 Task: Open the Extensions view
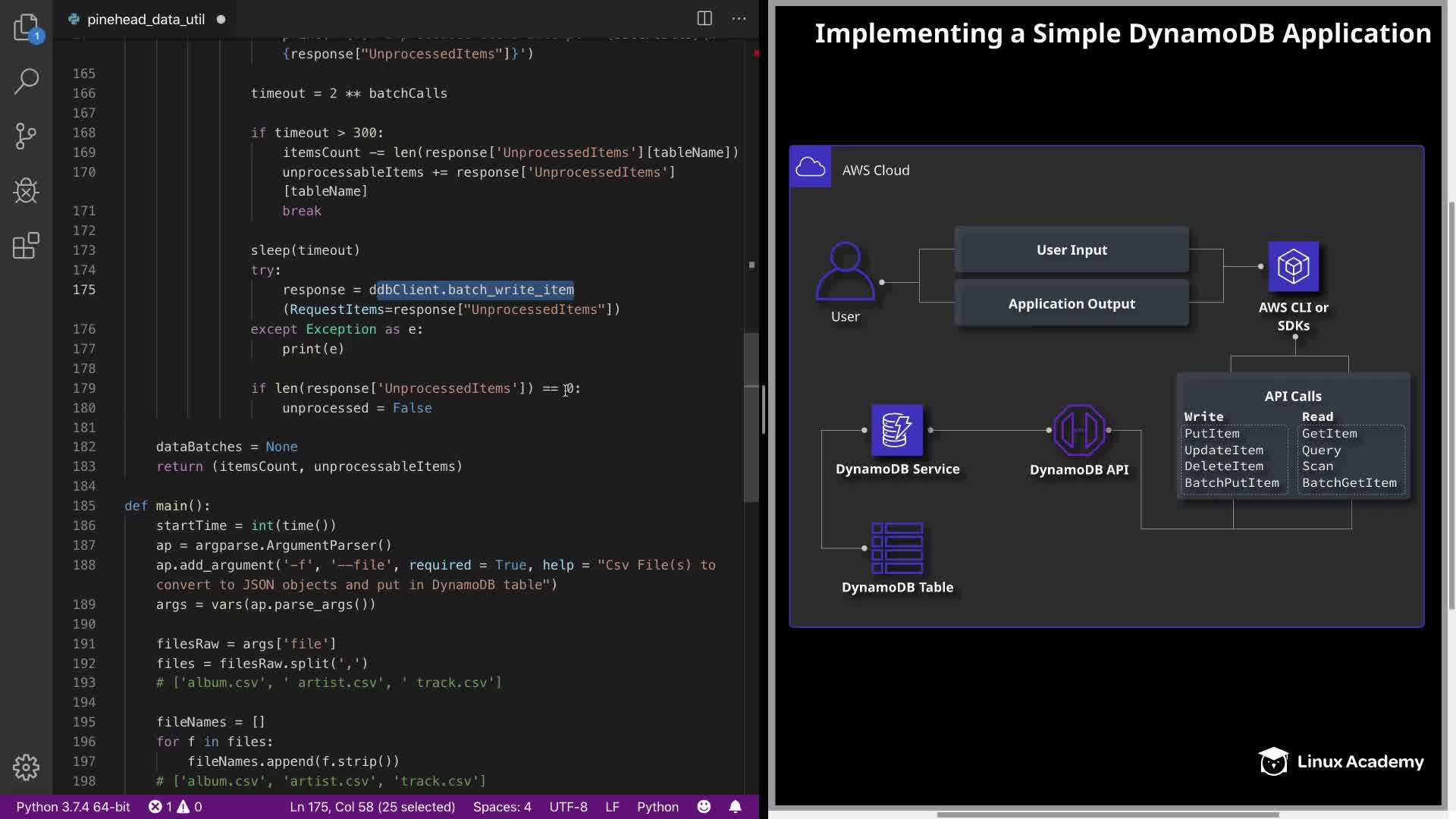tap(26, 246)
